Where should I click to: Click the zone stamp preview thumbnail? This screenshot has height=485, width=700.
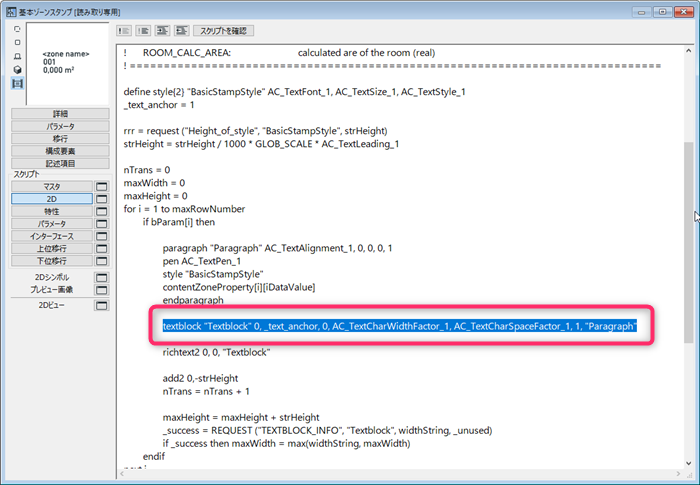[67, 63]
